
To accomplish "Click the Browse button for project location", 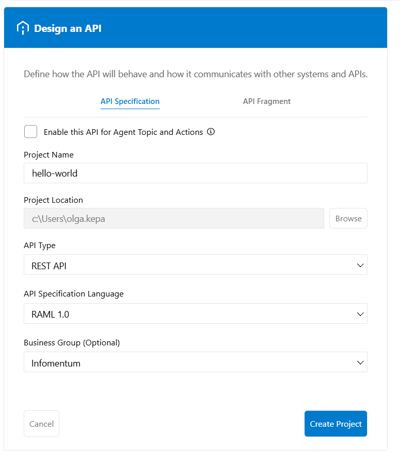I will click(x=348, y=219).
